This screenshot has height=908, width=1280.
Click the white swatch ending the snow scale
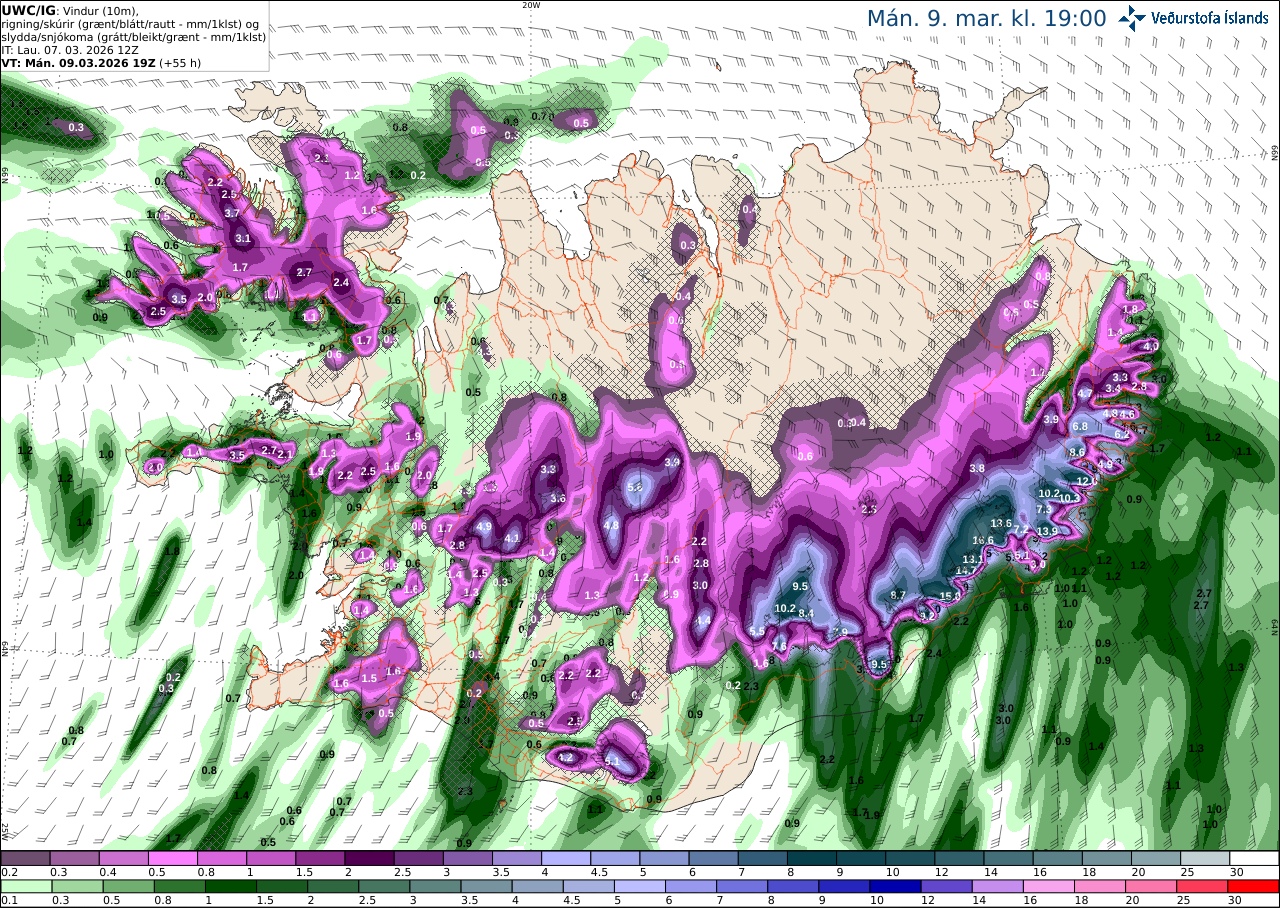(x=1255, y=858)
